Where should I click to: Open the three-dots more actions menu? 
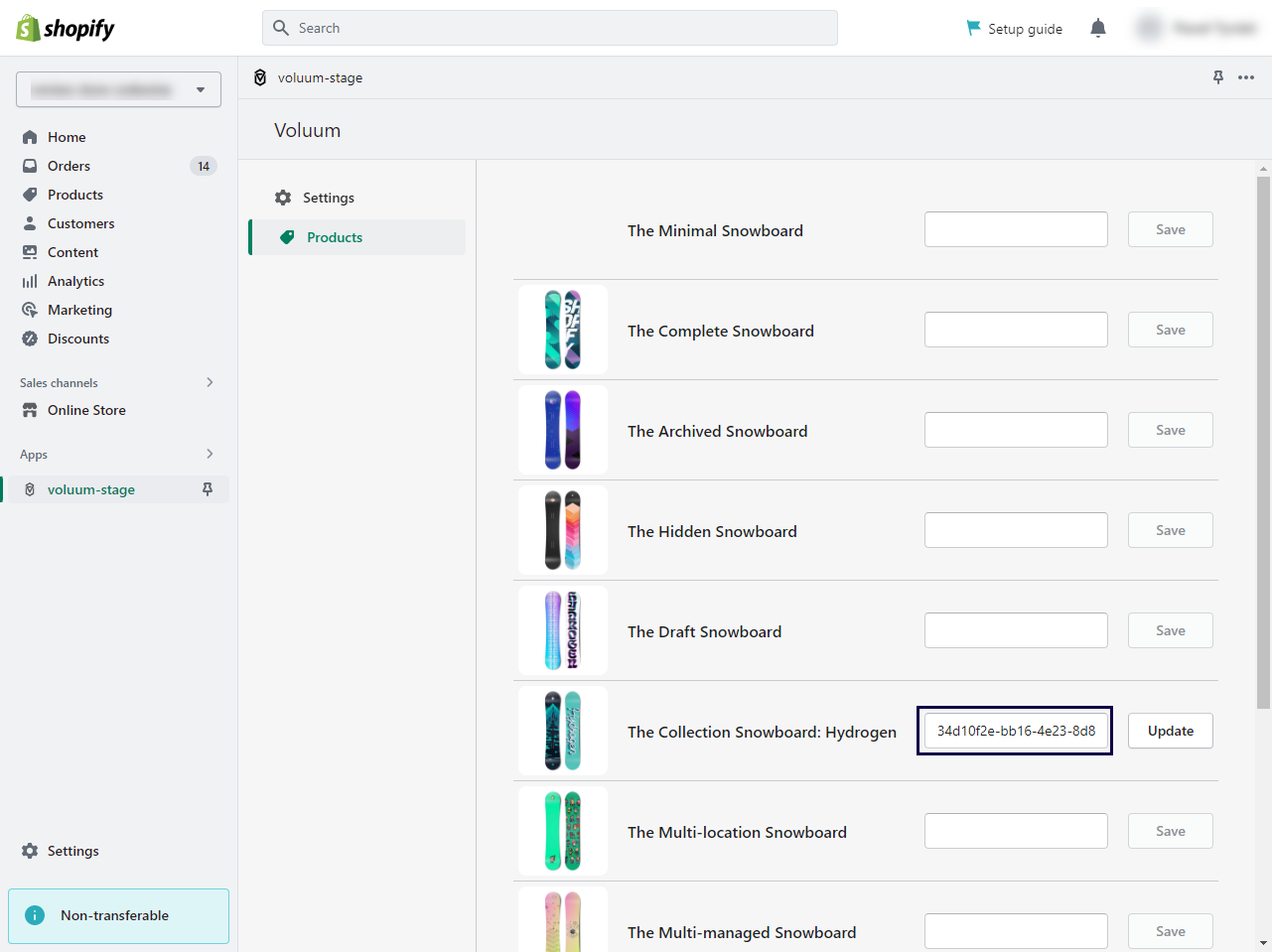tap(1246, 77)
